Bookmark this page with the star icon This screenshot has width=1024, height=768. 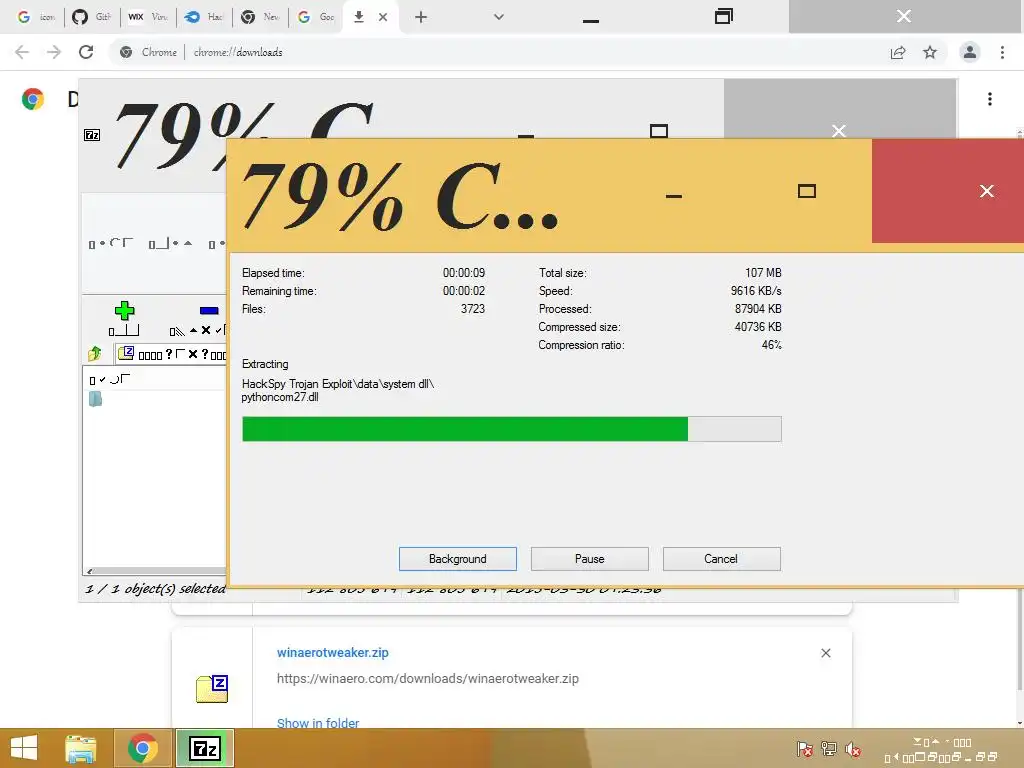[930, 52]
